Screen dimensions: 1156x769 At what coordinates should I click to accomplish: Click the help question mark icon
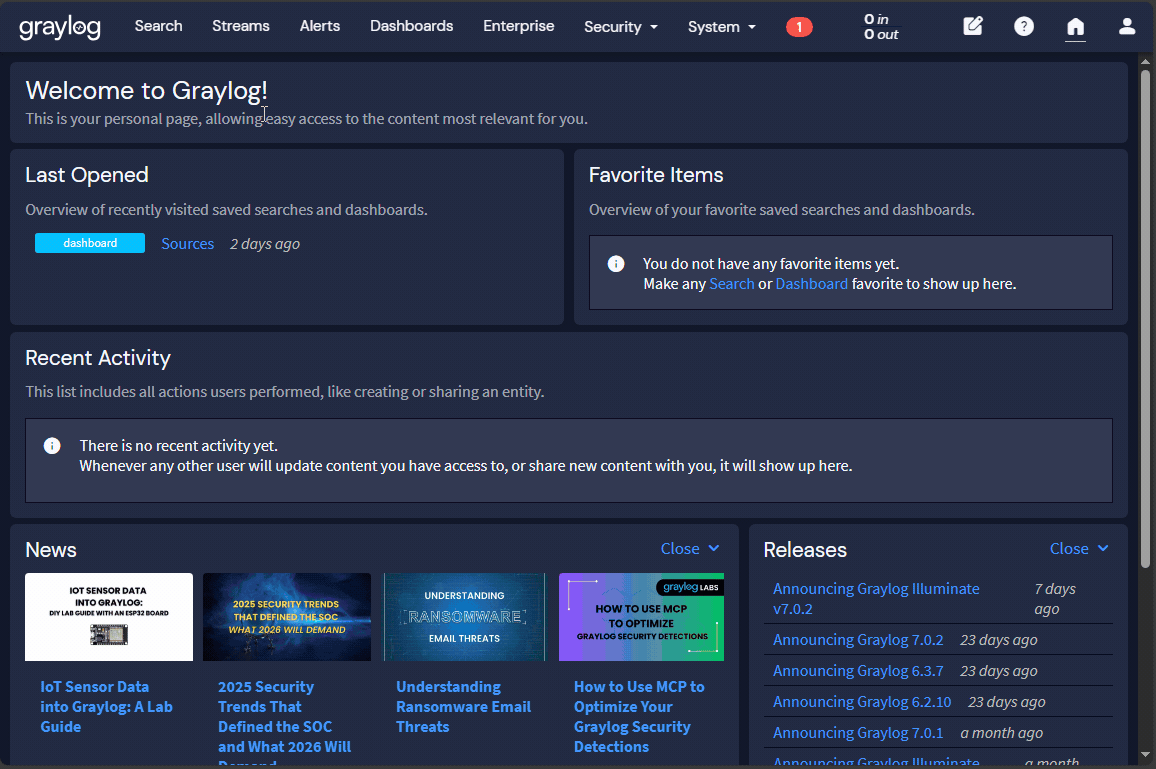click(1024, 27)
